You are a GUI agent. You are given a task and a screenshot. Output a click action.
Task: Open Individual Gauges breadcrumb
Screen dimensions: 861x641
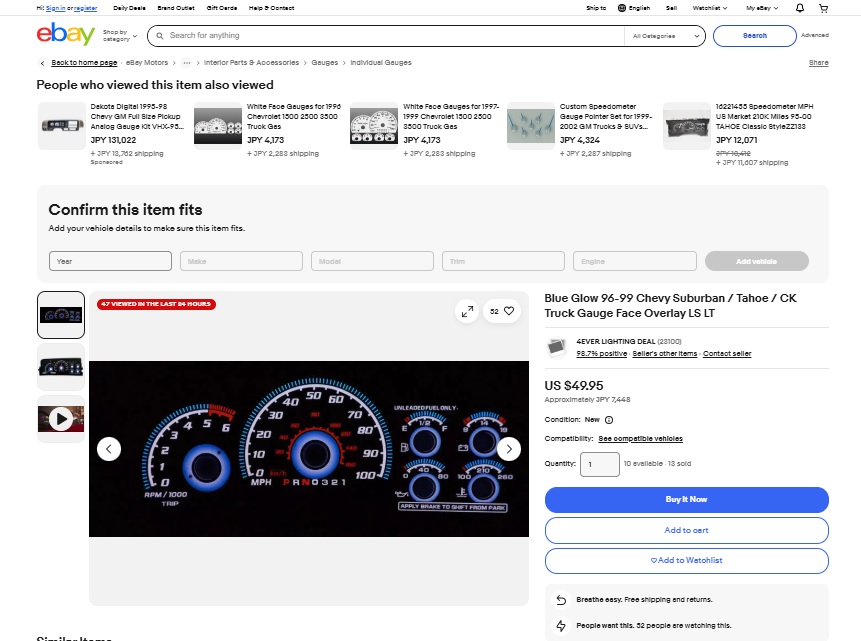pyautogui.click(x=381, y=63)
